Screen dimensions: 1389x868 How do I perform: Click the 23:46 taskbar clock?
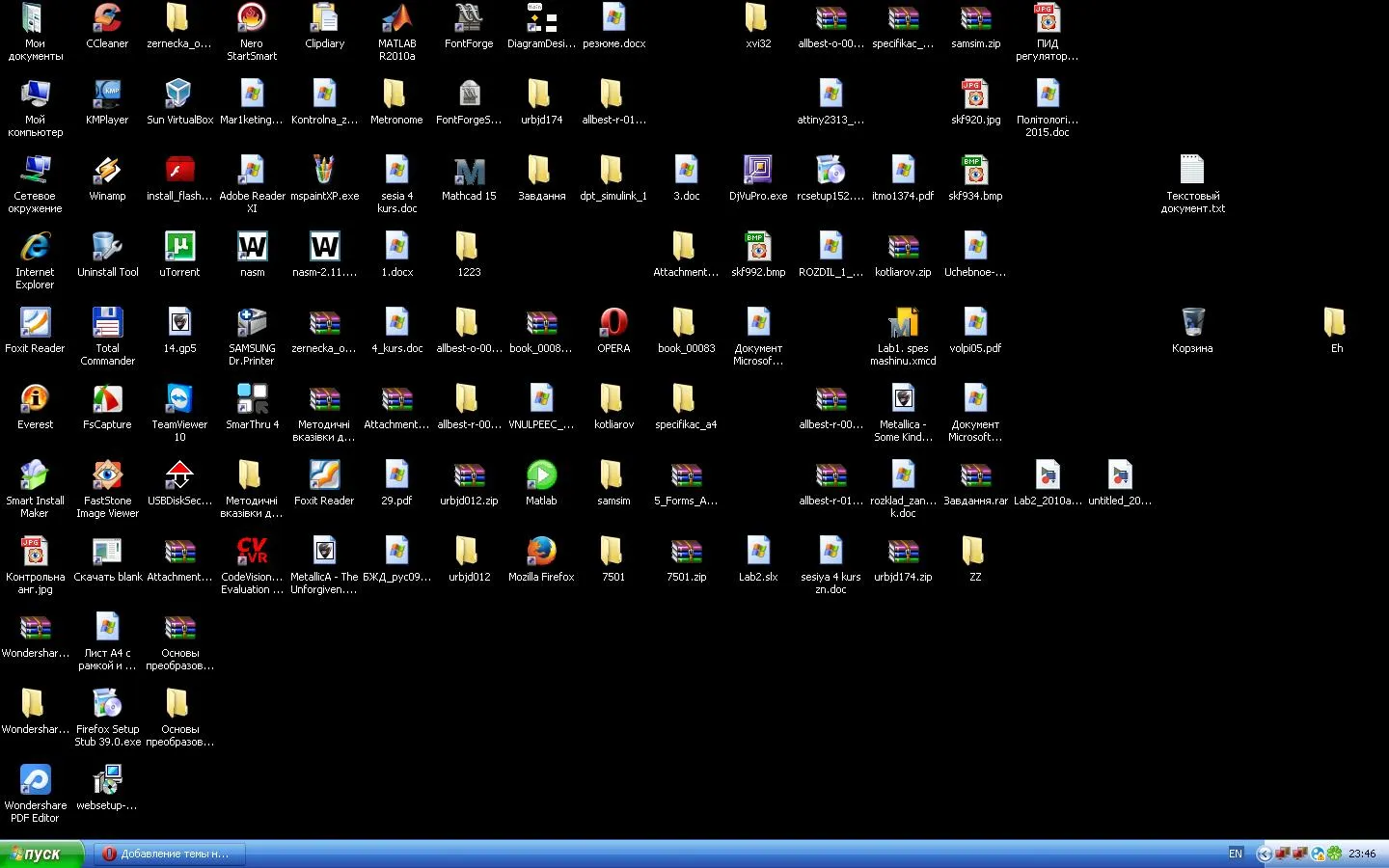(x=1362, y=854)
